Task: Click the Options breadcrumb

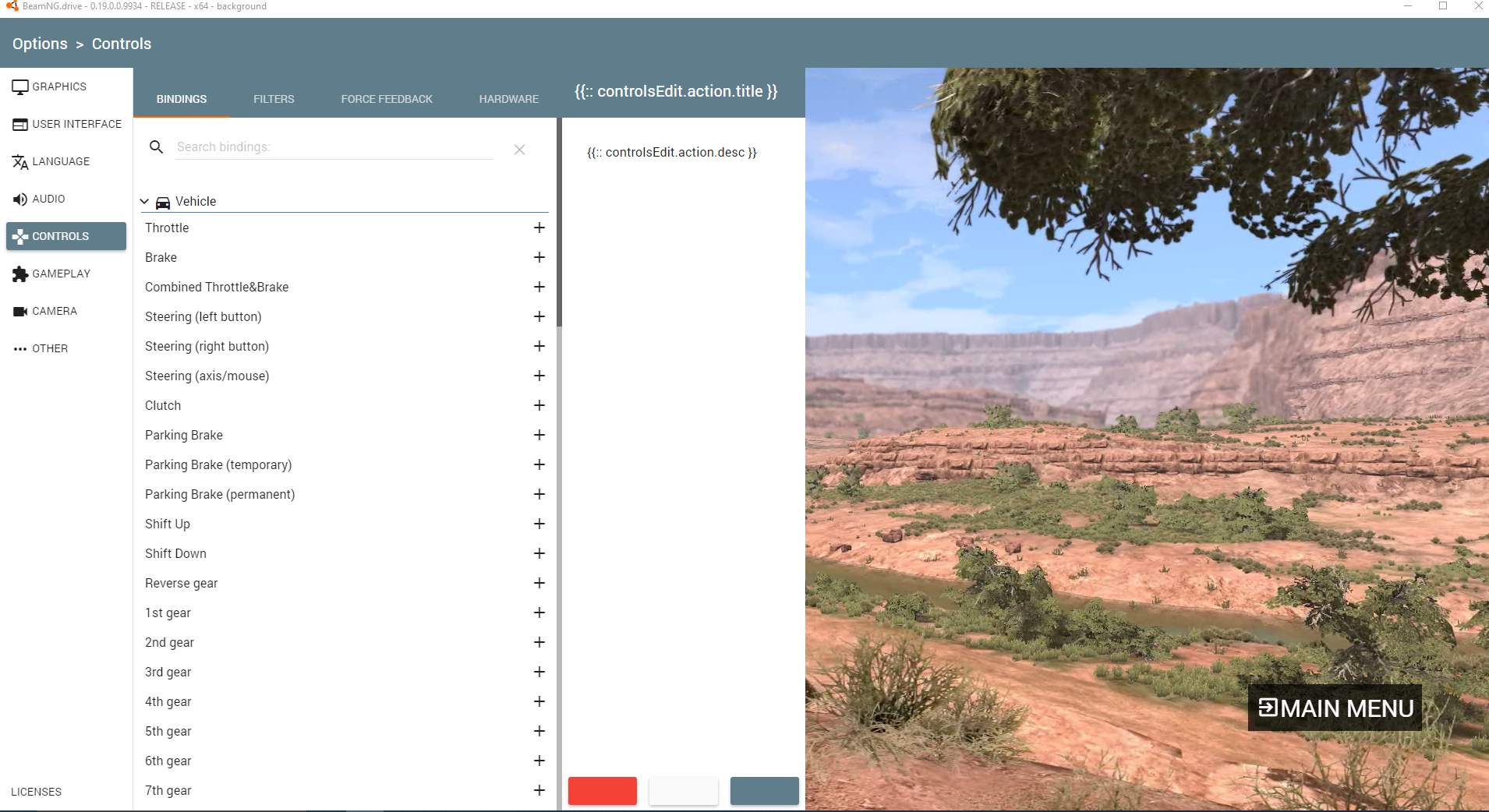Action: point(40,44)
